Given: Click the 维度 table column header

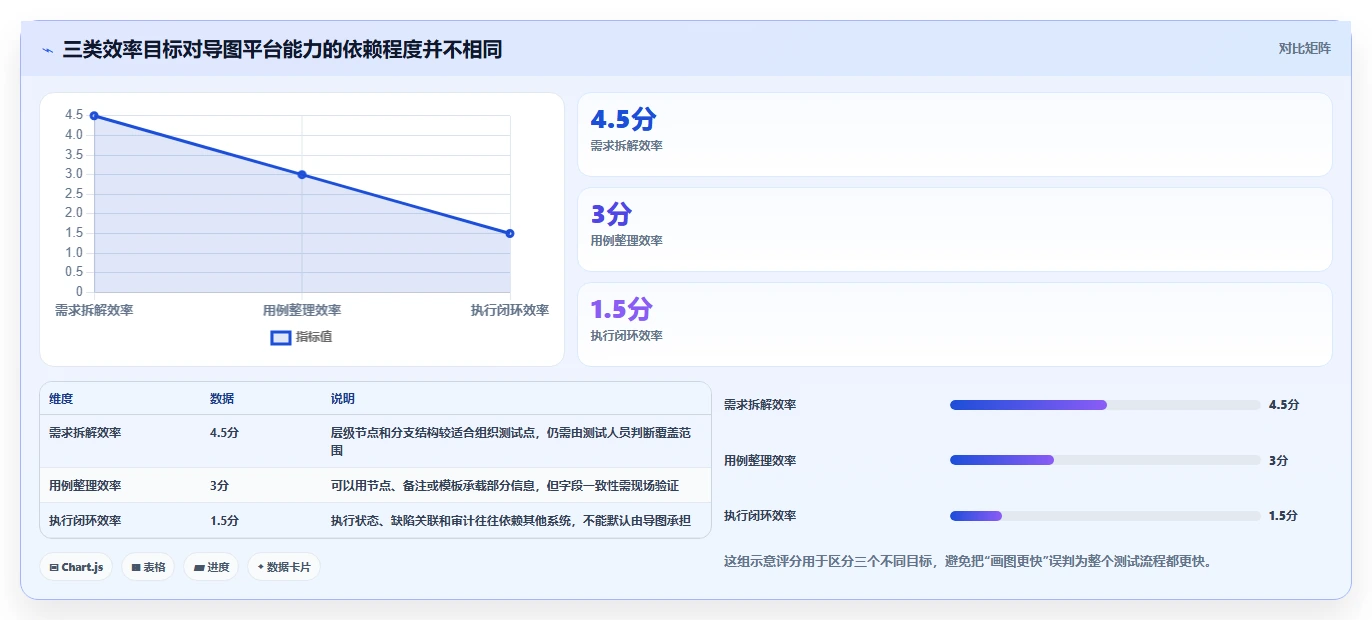Looking at the screenshot, I should (x=61, y=399).
